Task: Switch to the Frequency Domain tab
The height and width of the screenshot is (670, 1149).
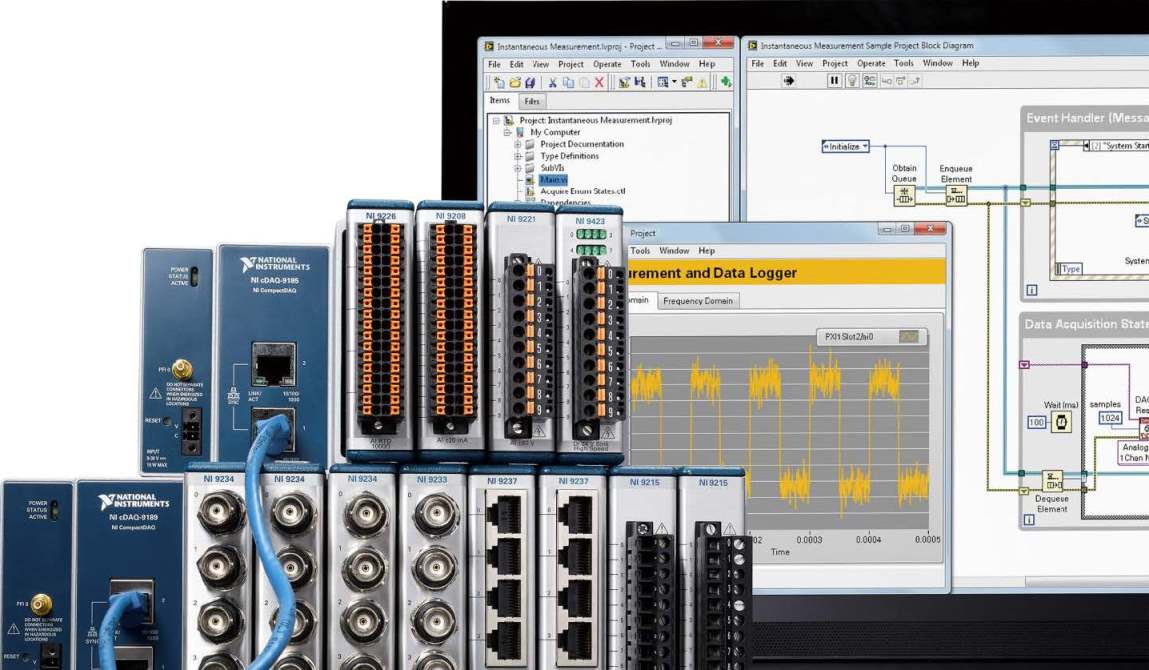Action: point(698,301)
